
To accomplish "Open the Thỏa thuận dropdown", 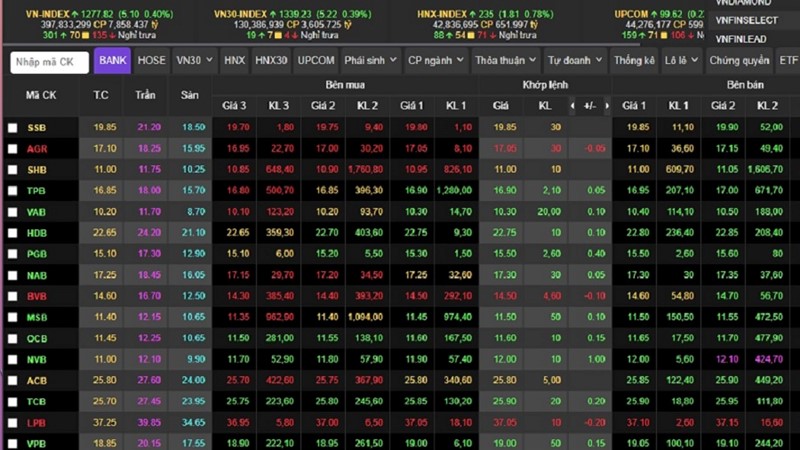I will [506, 60].
